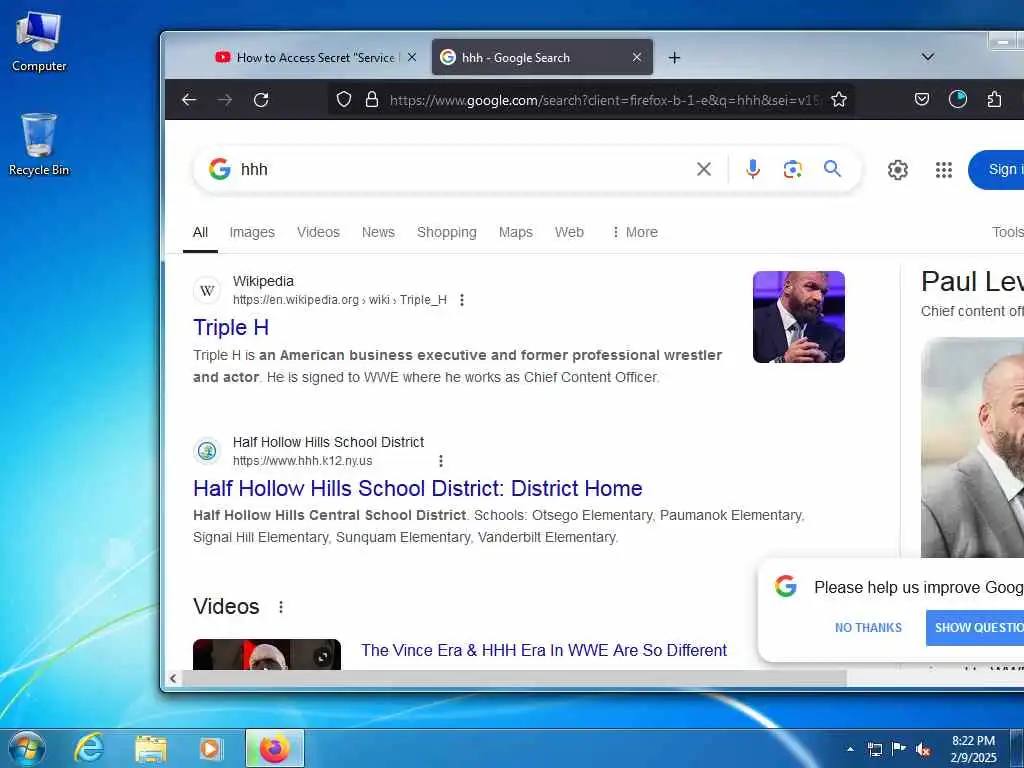Bookmark this page with the star icon

pyautogui.click(x=839, y=99)
